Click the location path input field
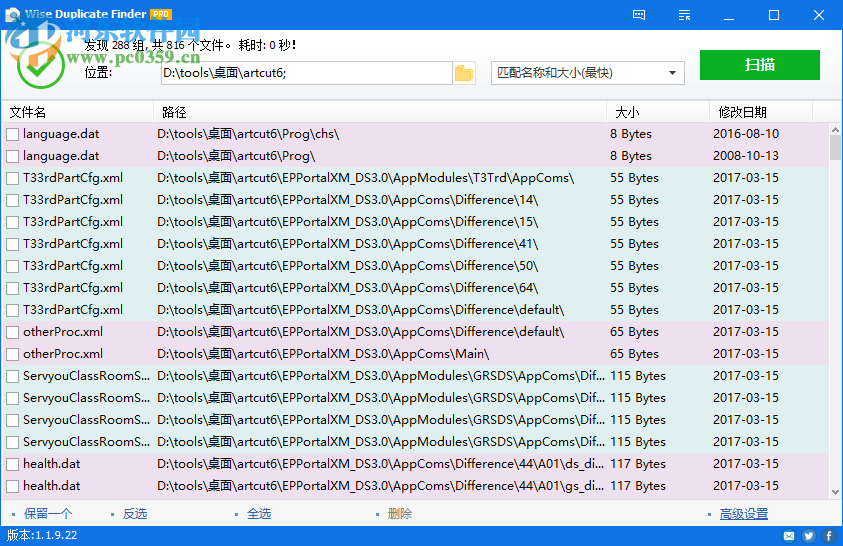843x546 pixels. (306, 73)
